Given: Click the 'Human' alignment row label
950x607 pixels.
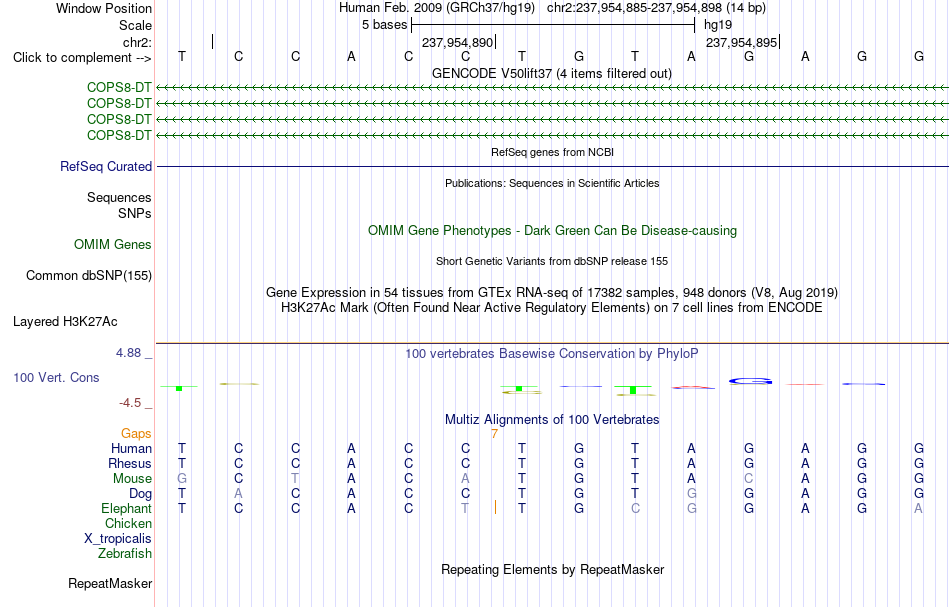Looking at the screenshot, I should tap(131, 449).
